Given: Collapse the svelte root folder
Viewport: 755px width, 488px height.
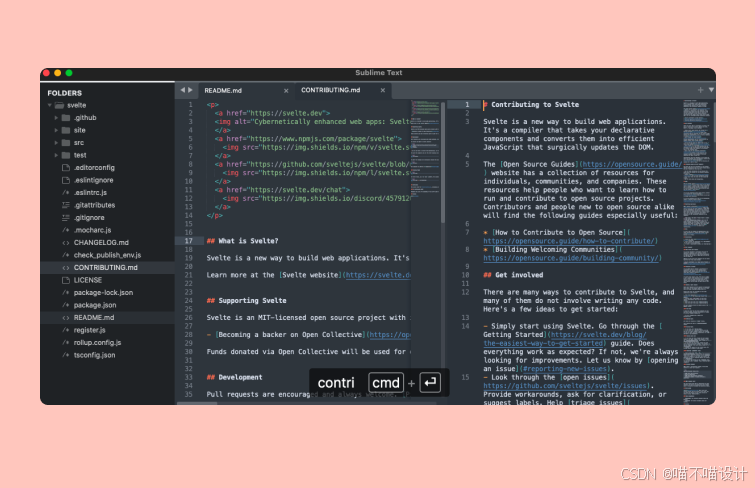Looking at the screenshot, I should [50, 105].
